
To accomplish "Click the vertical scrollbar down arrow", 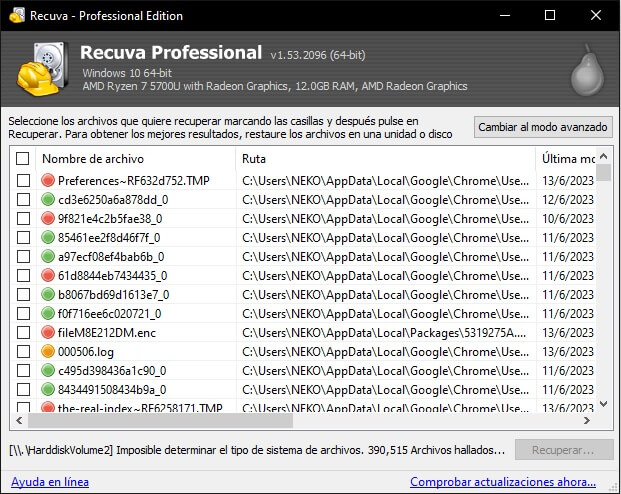I will point(604,404).
